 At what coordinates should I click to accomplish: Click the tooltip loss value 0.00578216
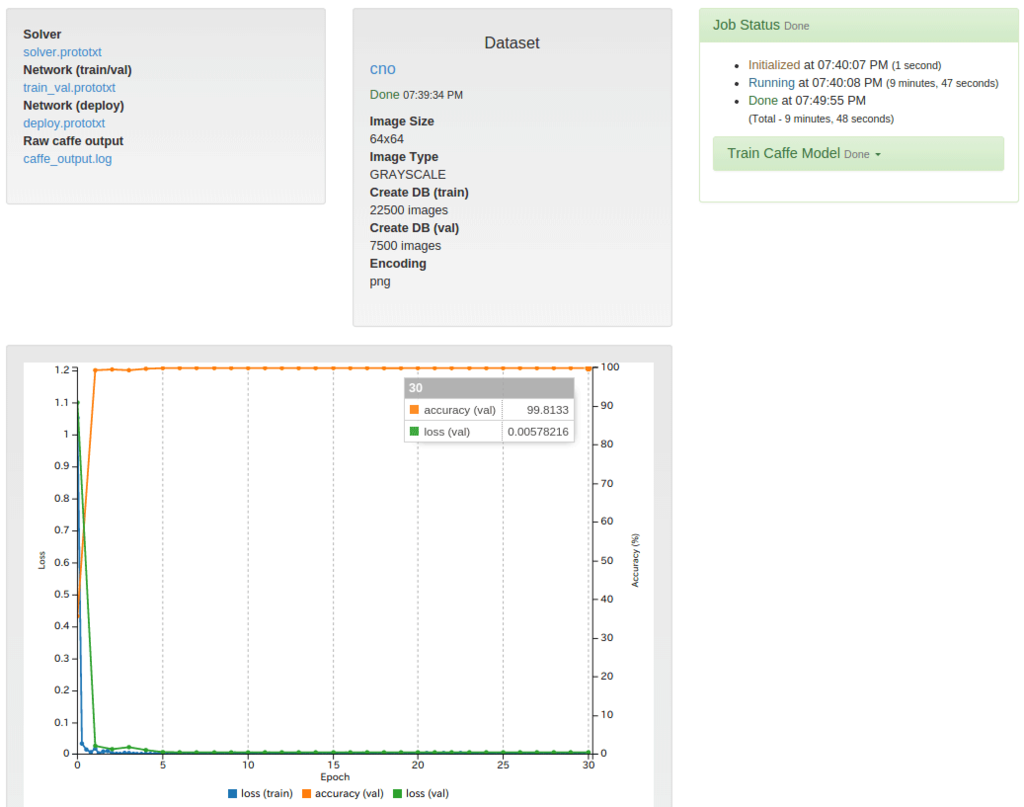click(537, 432)
